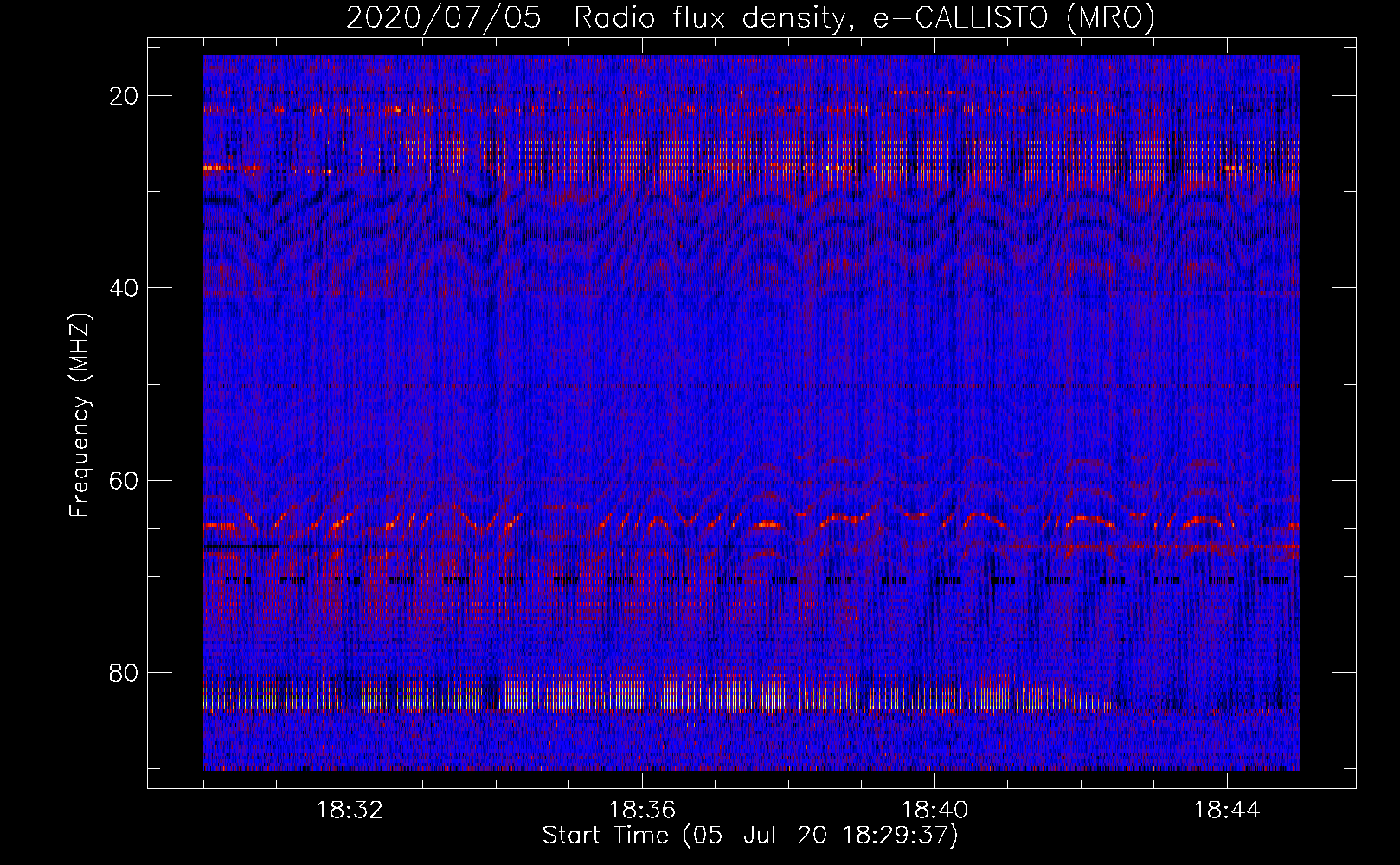The height and width of the screenshot is (865, 1400).
Task: Click the 'Start Time (05-Jul-20 18:29:37)' label
Action: point(750,836)
